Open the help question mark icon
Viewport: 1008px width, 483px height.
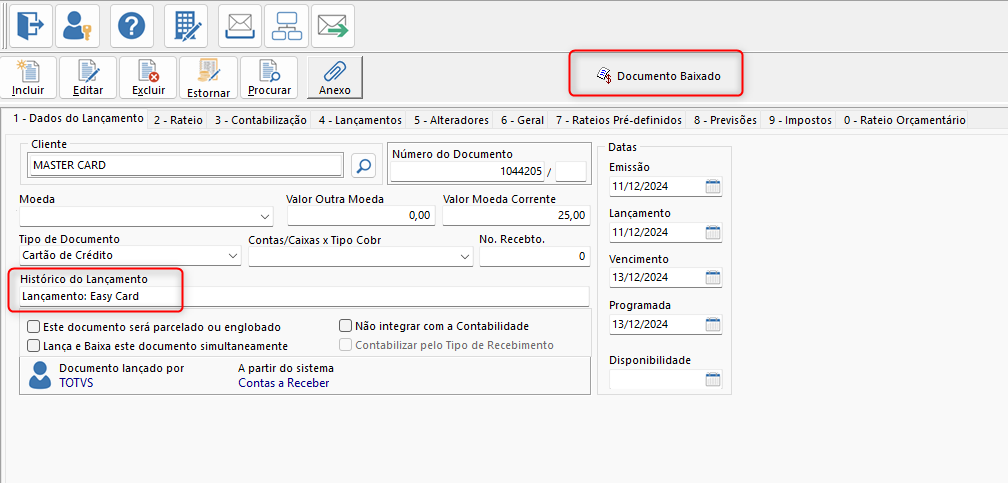point(131,25)
